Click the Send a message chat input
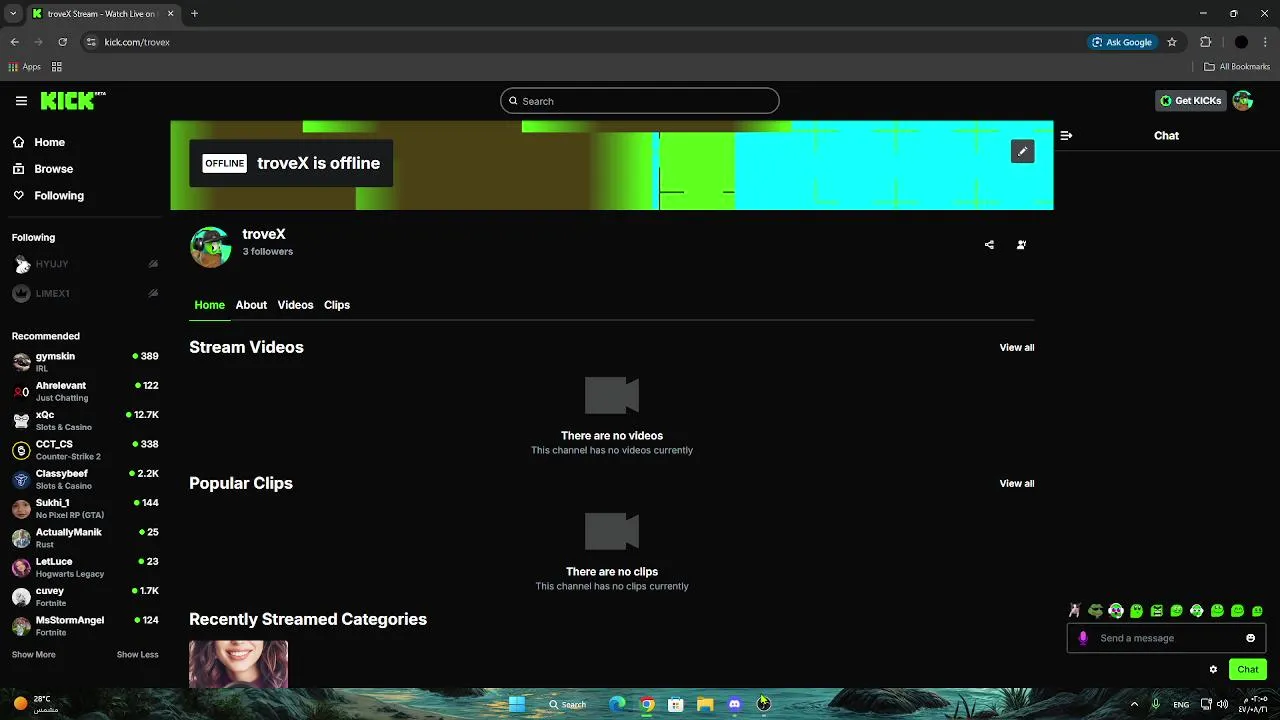 click(1168, 638)
